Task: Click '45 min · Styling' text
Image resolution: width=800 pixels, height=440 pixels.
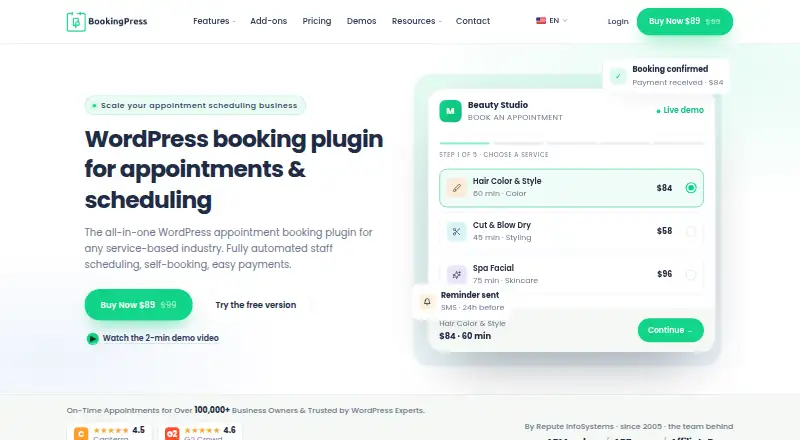Action: [x=502, y=237]
